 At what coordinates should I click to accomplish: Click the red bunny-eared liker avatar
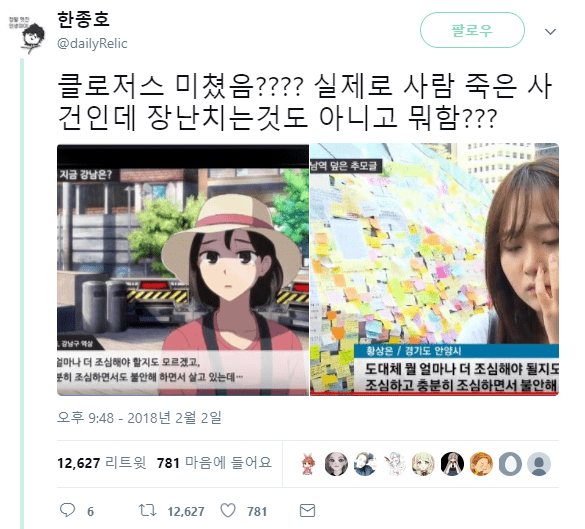(308, 464)
